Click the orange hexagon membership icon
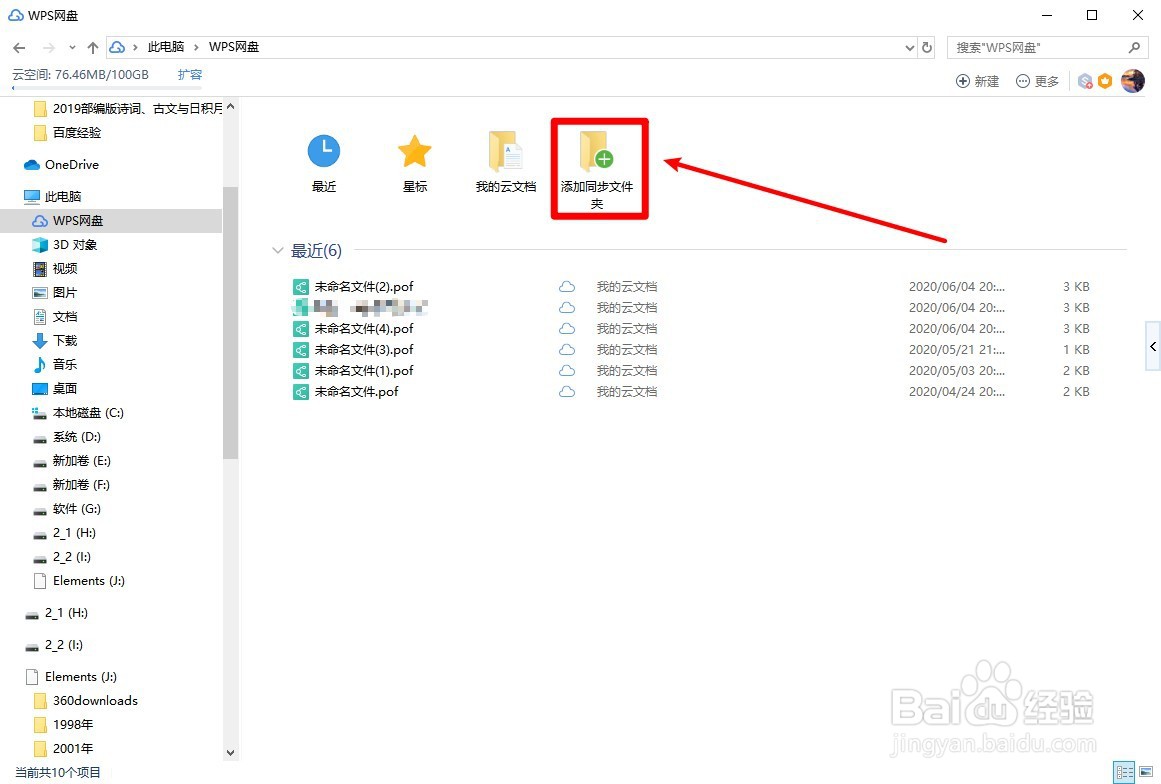The width and height of the screenshot is (1161, 784). click(1105, 81)
